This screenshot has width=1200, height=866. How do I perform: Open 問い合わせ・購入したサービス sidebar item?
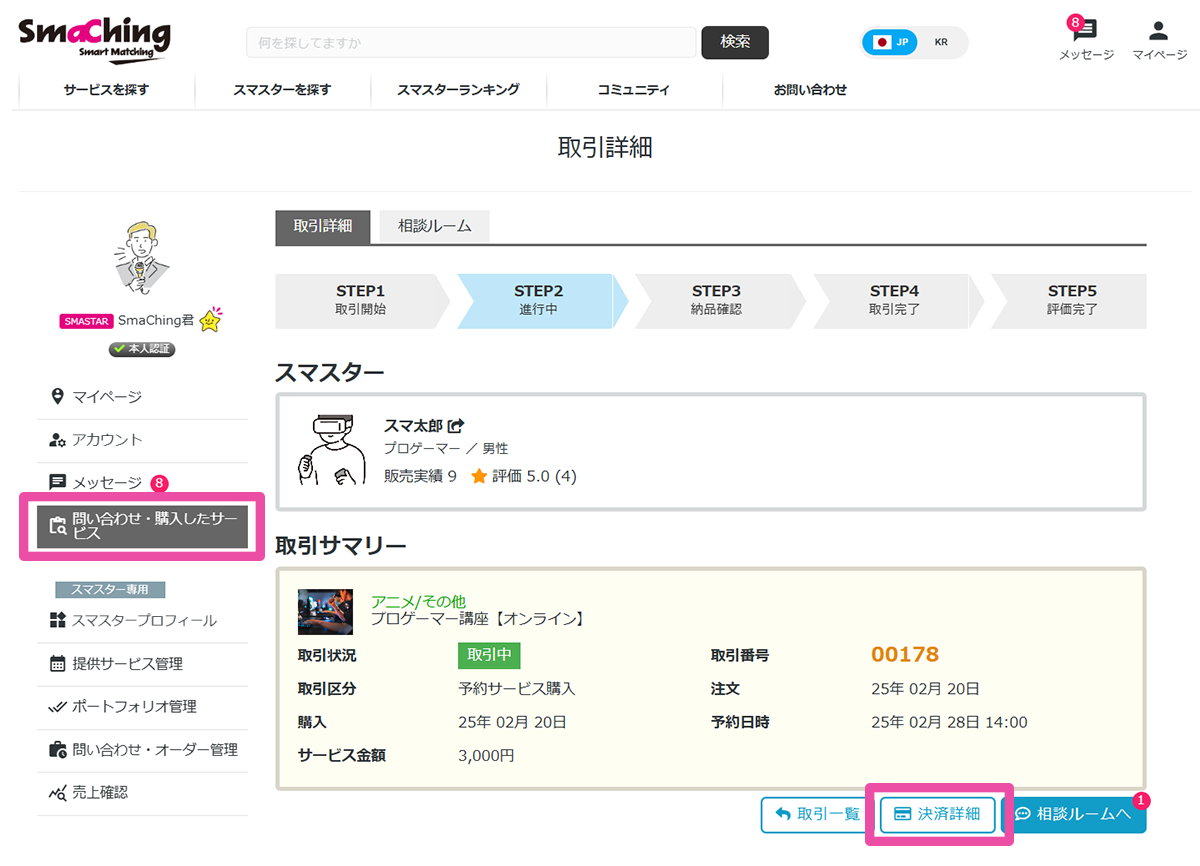pyautogui.click(x=141, y=526)
